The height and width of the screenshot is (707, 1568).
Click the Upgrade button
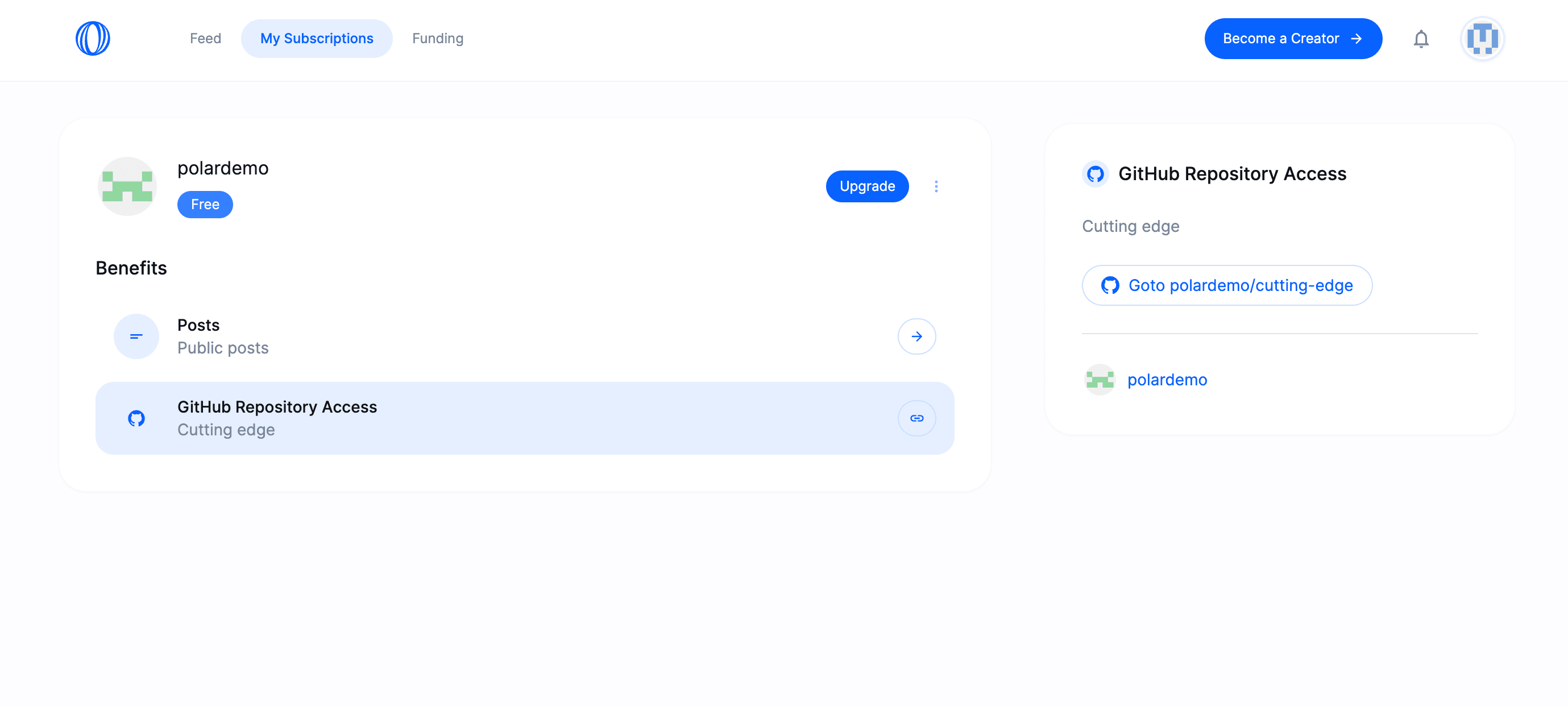pyautogui.click(x=867, y=186)
